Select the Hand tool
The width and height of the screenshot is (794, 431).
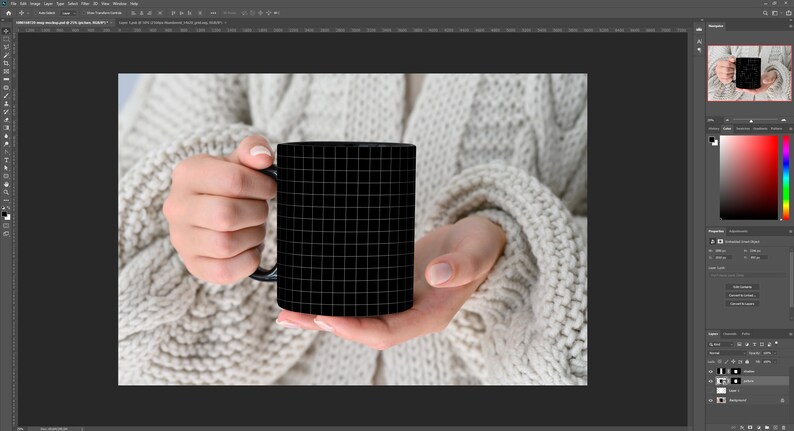pos(6,185)
